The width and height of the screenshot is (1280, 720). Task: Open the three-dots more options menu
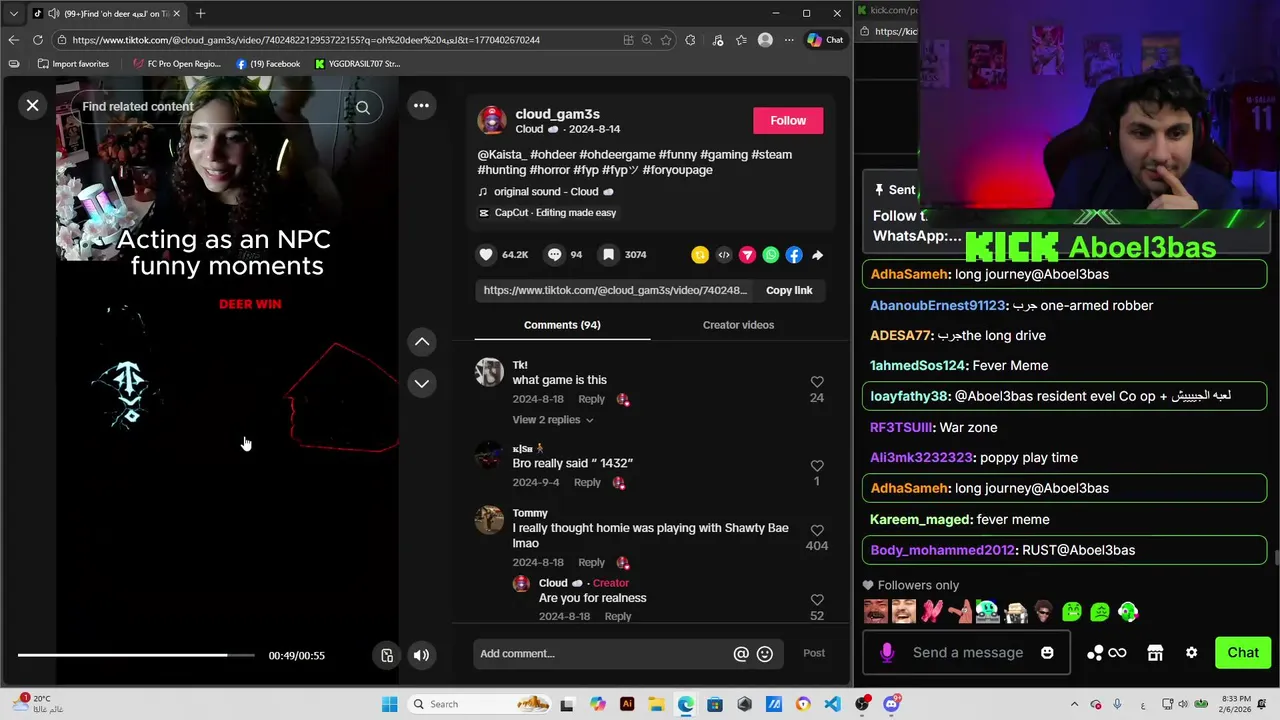[x=421, y=105]
